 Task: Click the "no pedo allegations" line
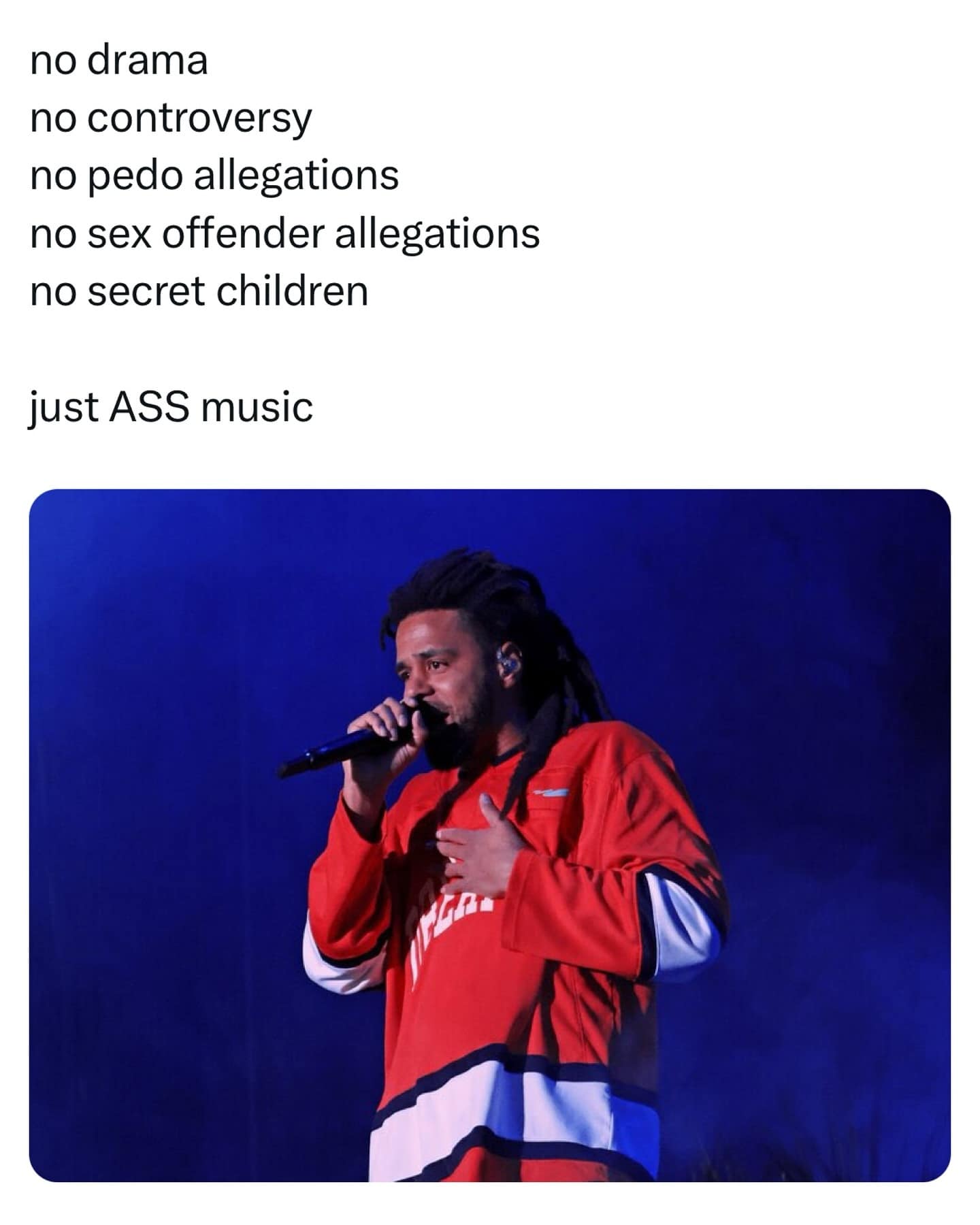pyautogui.click(x=214, y=176)
